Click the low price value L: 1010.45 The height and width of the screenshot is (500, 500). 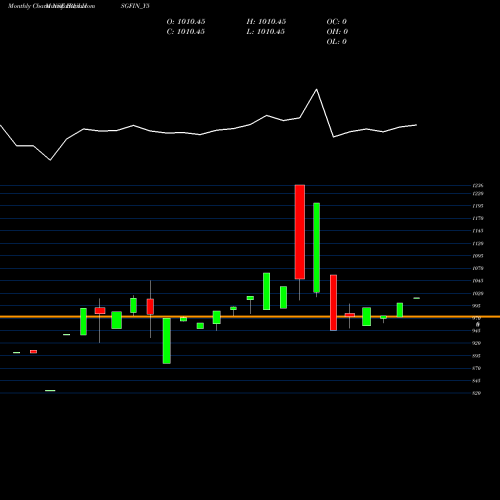click(266, 32)
